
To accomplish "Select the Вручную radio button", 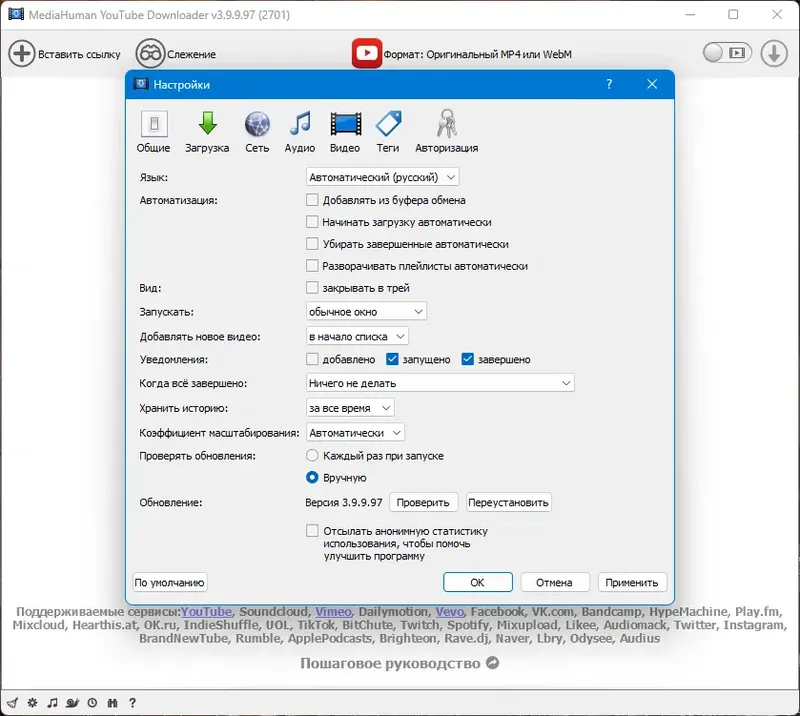I will tap(312, 477).
